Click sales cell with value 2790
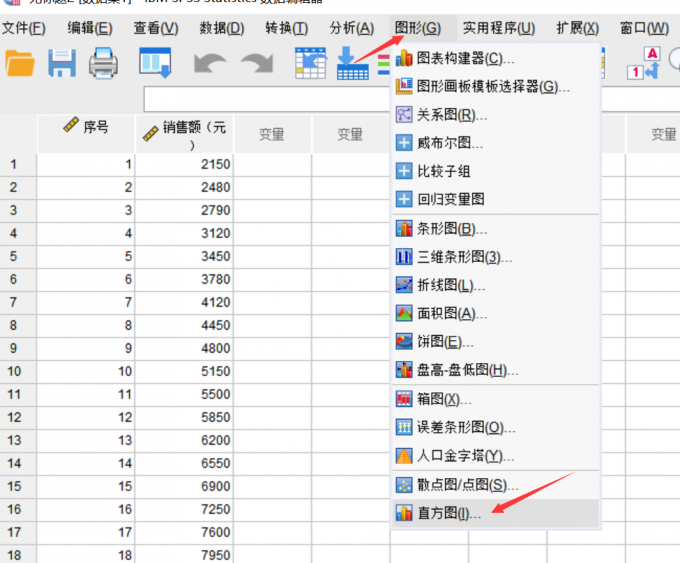 pos(184,210)
